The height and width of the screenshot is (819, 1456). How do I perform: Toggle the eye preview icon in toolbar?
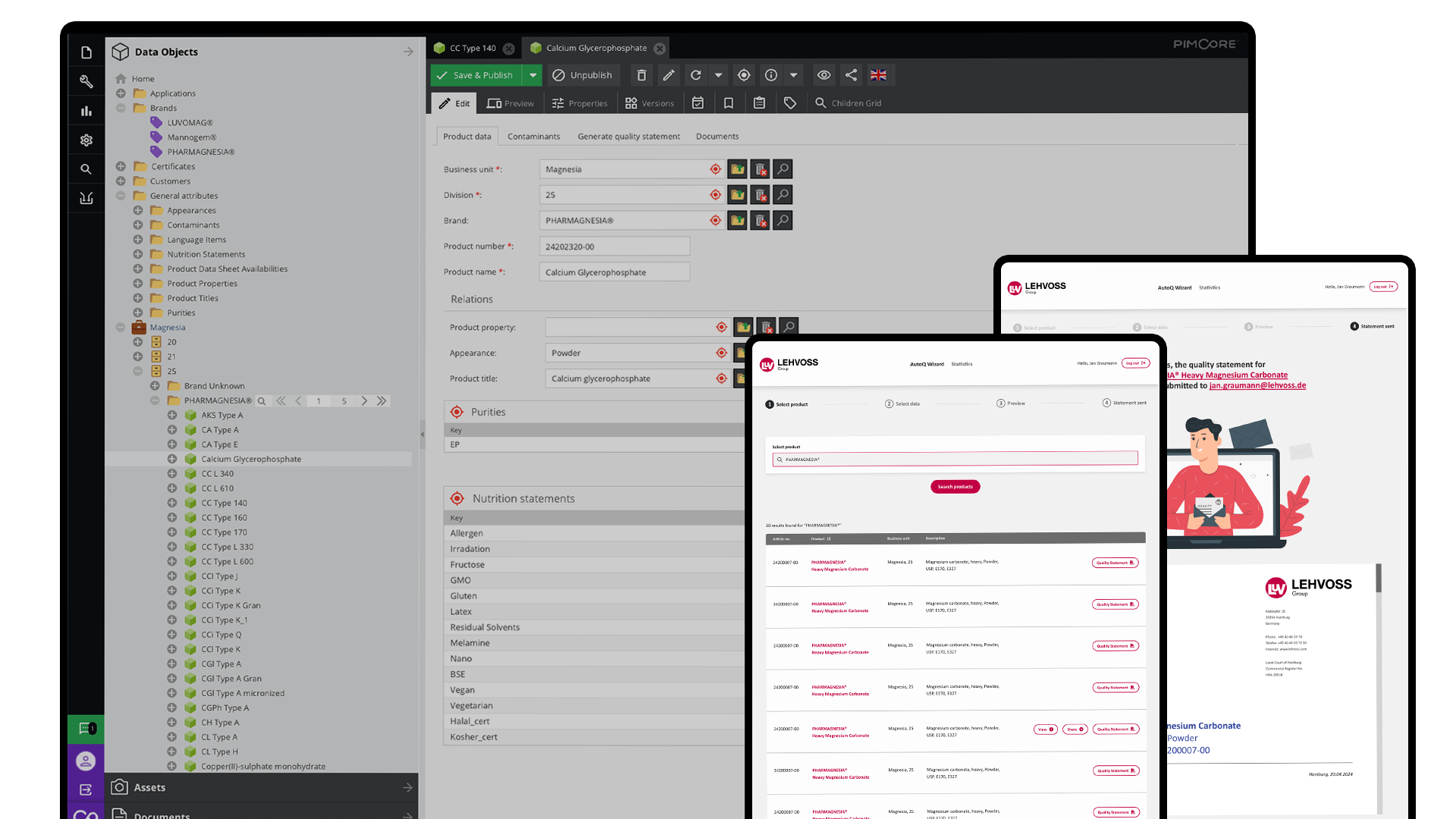[x=824, y=75]
